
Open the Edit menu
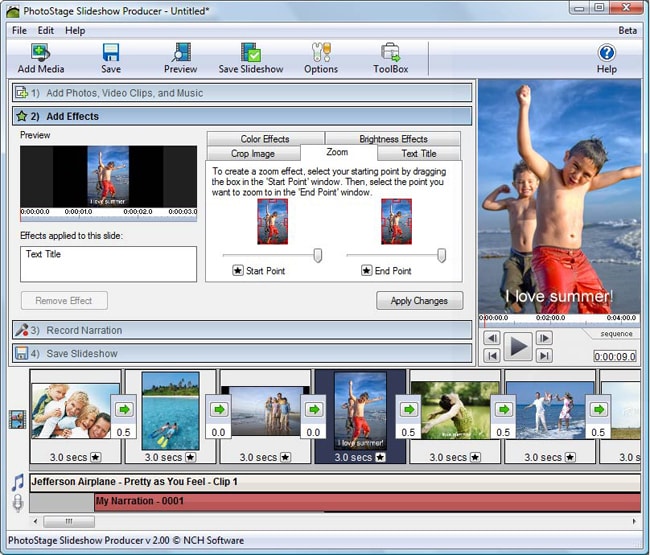click(46, 30)
